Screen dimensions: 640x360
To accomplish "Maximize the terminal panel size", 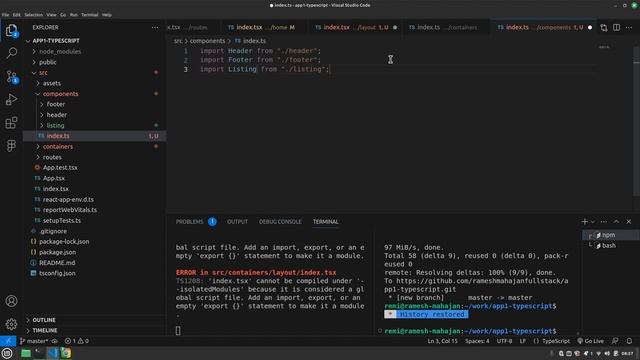I will [616, 222].
